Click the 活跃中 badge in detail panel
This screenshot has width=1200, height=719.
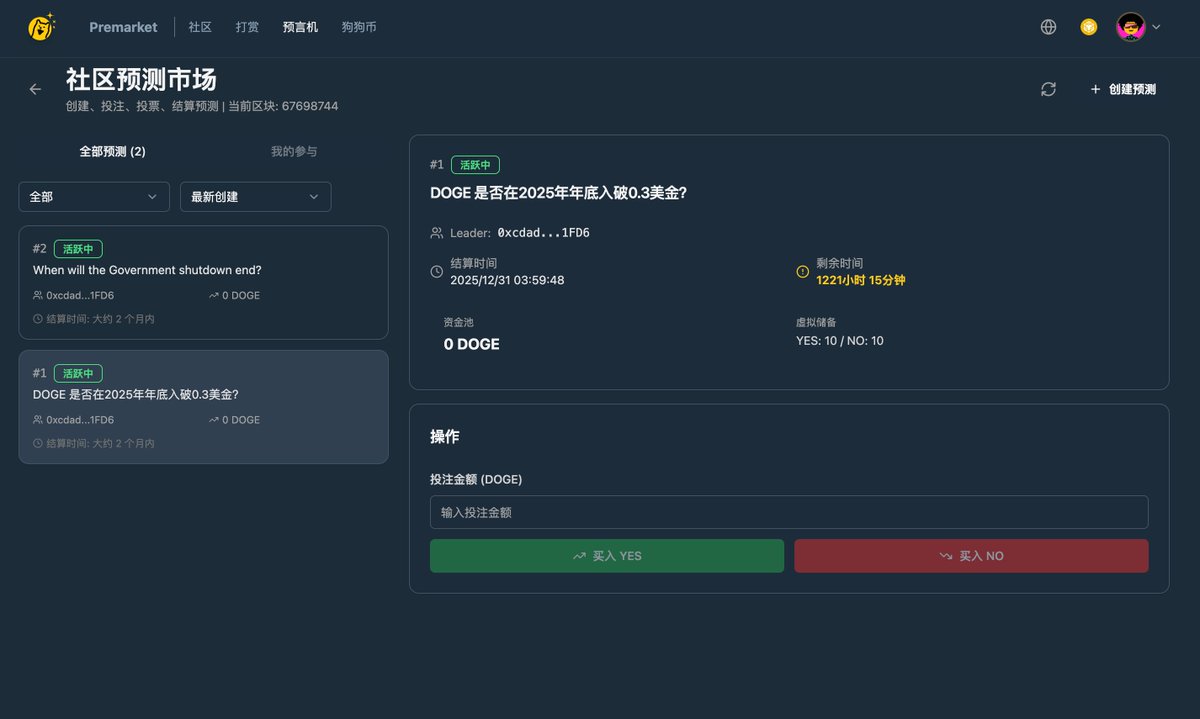click(x=475, y=165)
